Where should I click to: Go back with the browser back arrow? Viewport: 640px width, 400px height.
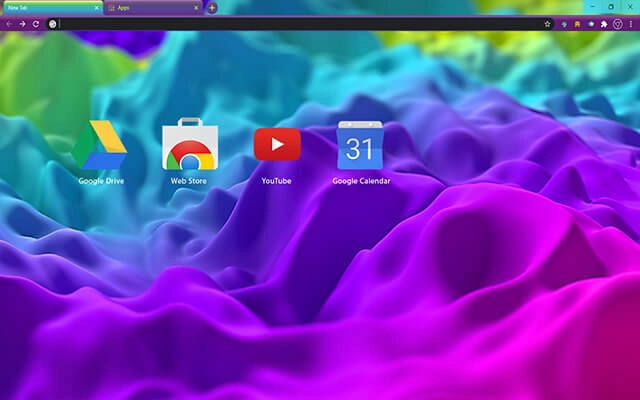9,24
